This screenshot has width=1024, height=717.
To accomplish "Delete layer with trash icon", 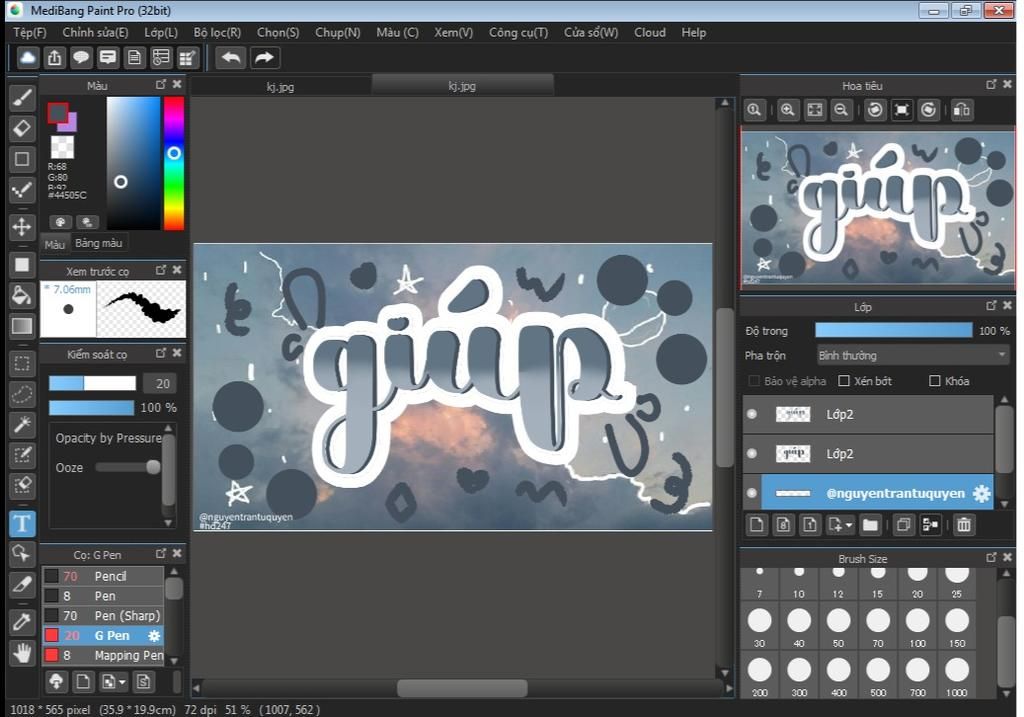I will coord(963,525).
